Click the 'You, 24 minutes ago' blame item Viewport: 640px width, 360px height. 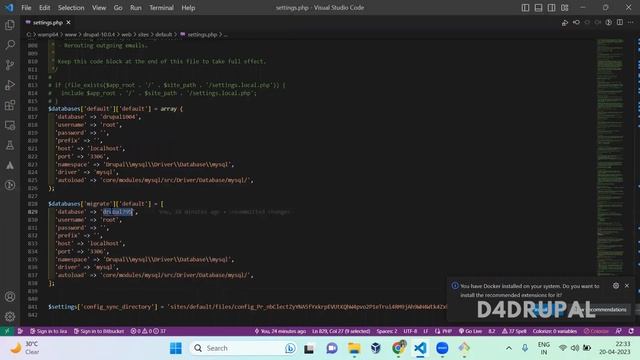pyautogui.click(x=280, y=331)
